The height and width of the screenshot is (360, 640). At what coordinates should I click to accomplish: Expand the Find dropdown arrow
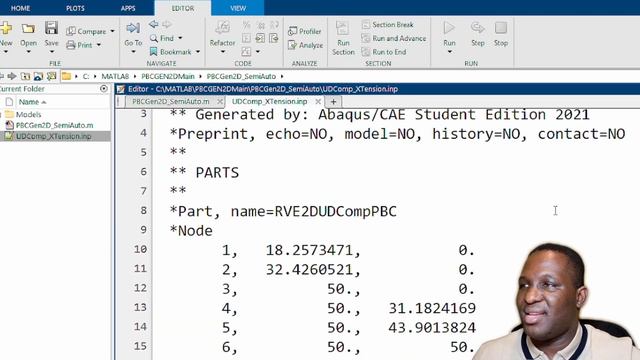tap(180, 38)
